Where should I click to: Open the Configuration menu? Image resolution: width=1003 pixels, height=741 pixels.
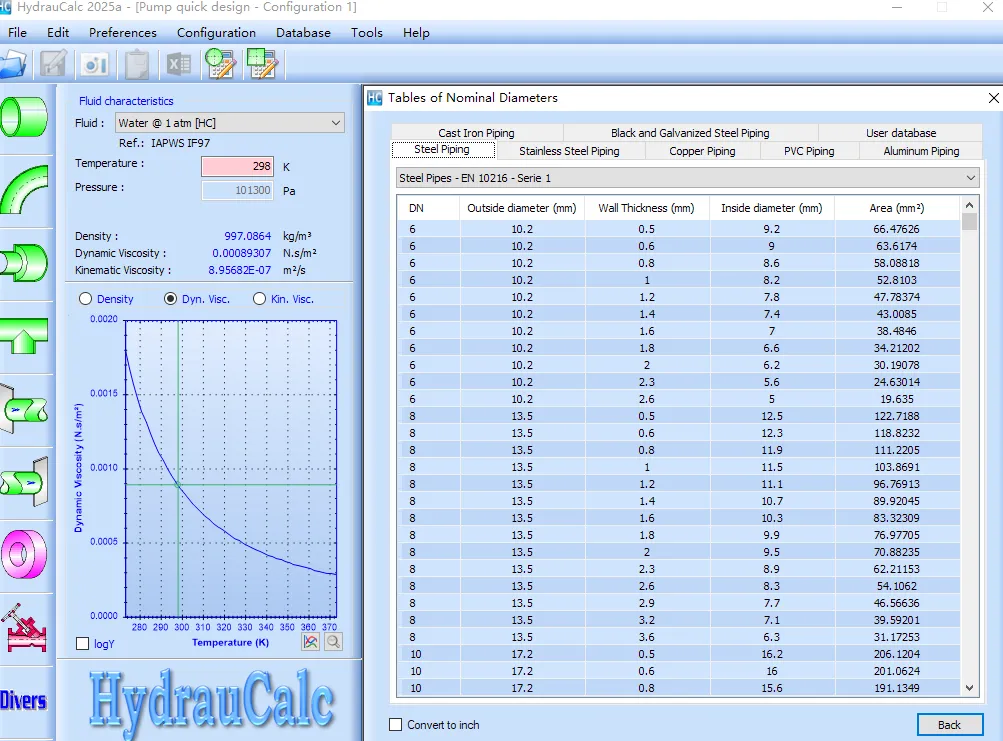pyautogui.click(x=216, y=33)
